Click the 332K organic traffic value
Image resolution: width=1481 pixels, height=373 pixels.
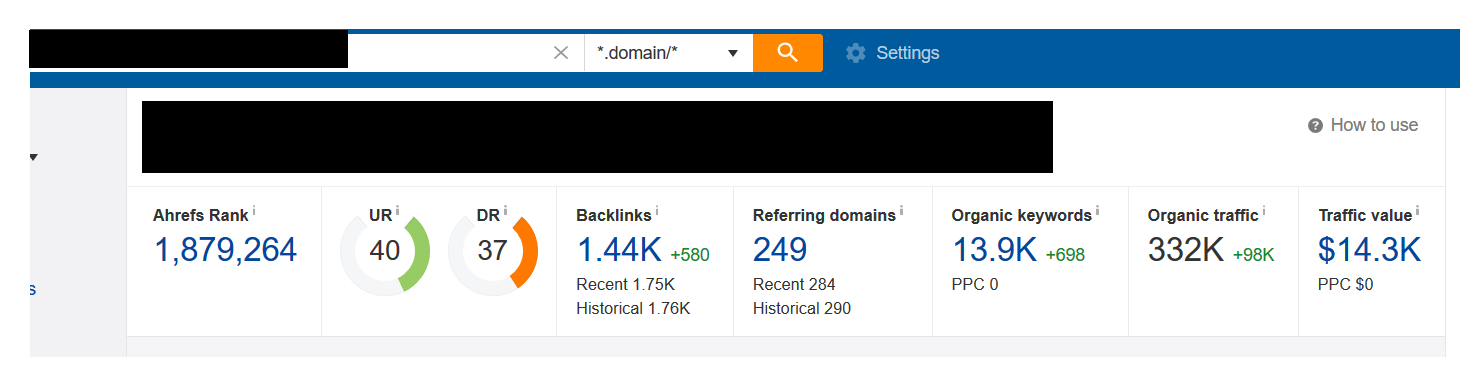(x=1186, y=250)
